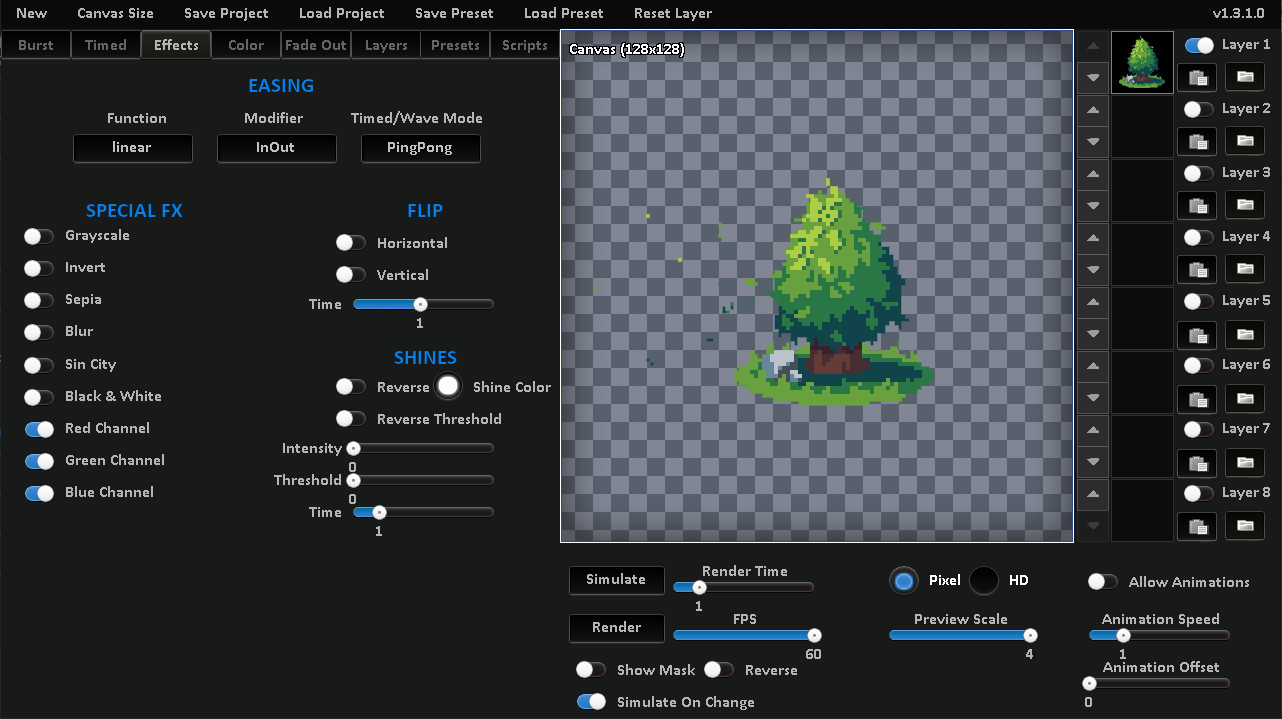Select the Layer 1 tree thumbnail

click(1142, 61)
